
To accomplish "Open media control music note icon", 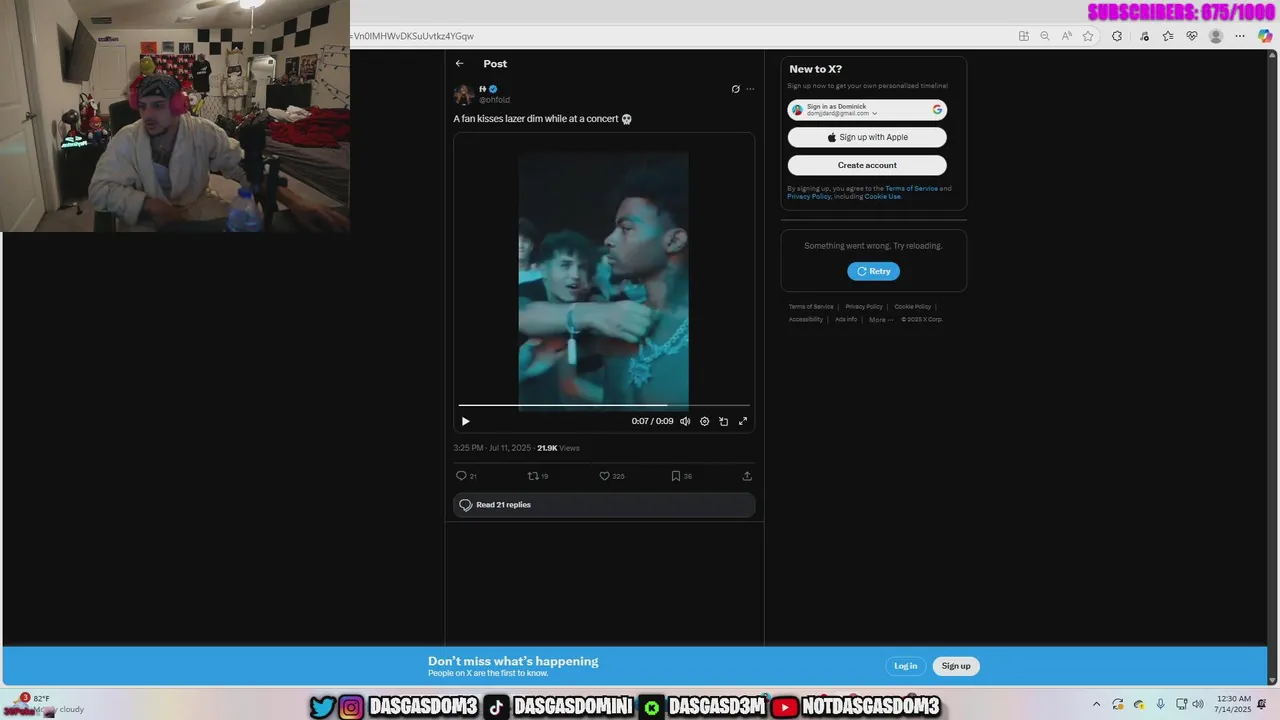I will 1143,36.
